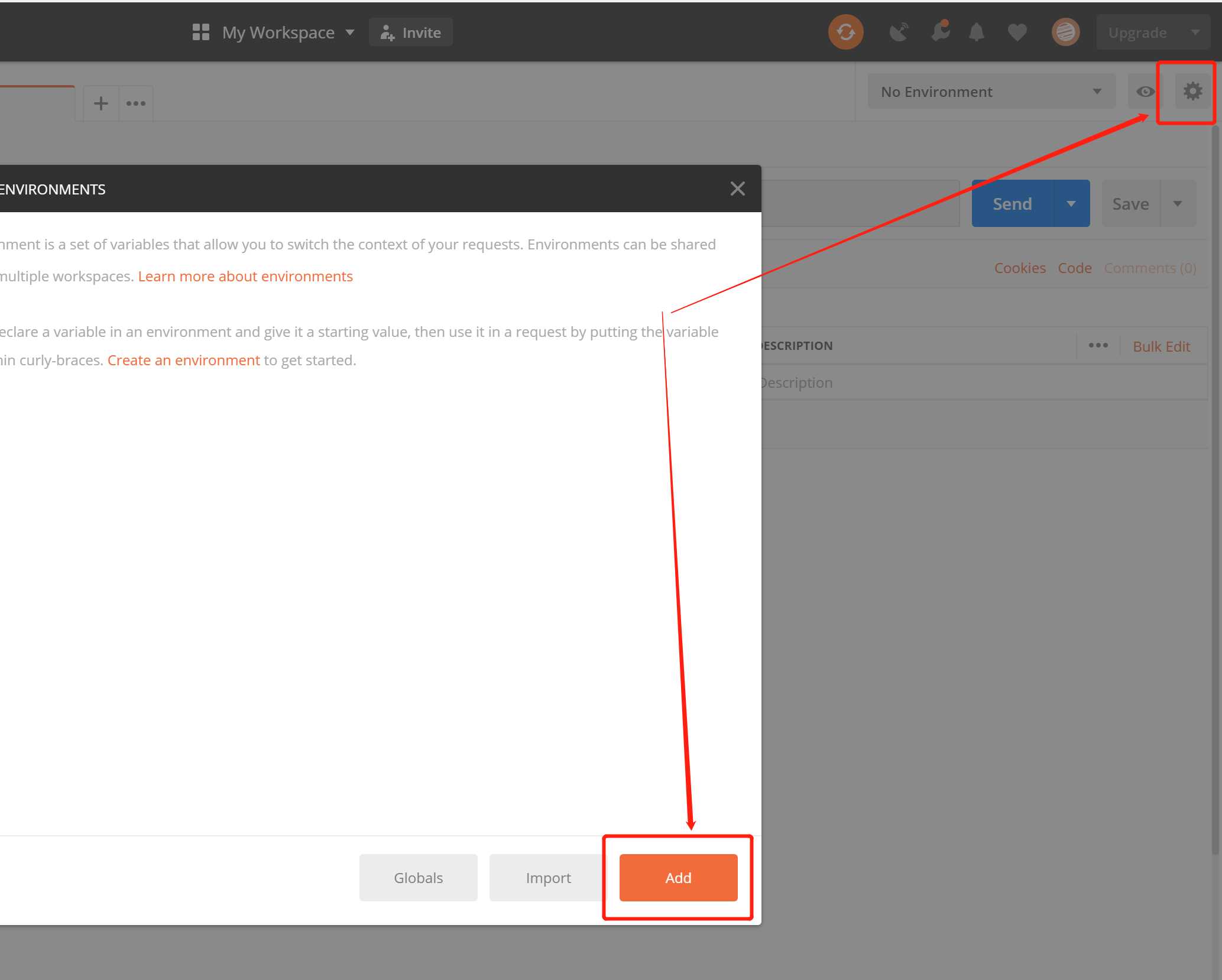Click the heart icon
This screenshot has height=980, width=1222.
pos(1017,33)
